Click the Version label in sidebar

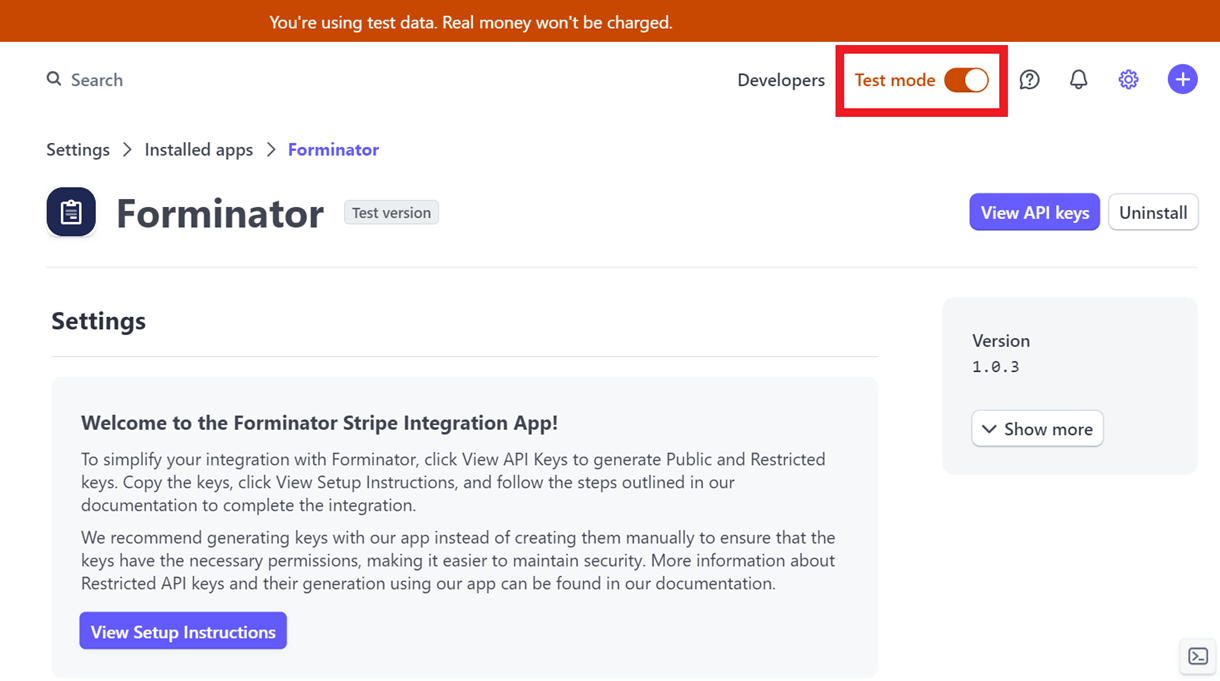click(1001, 341)
